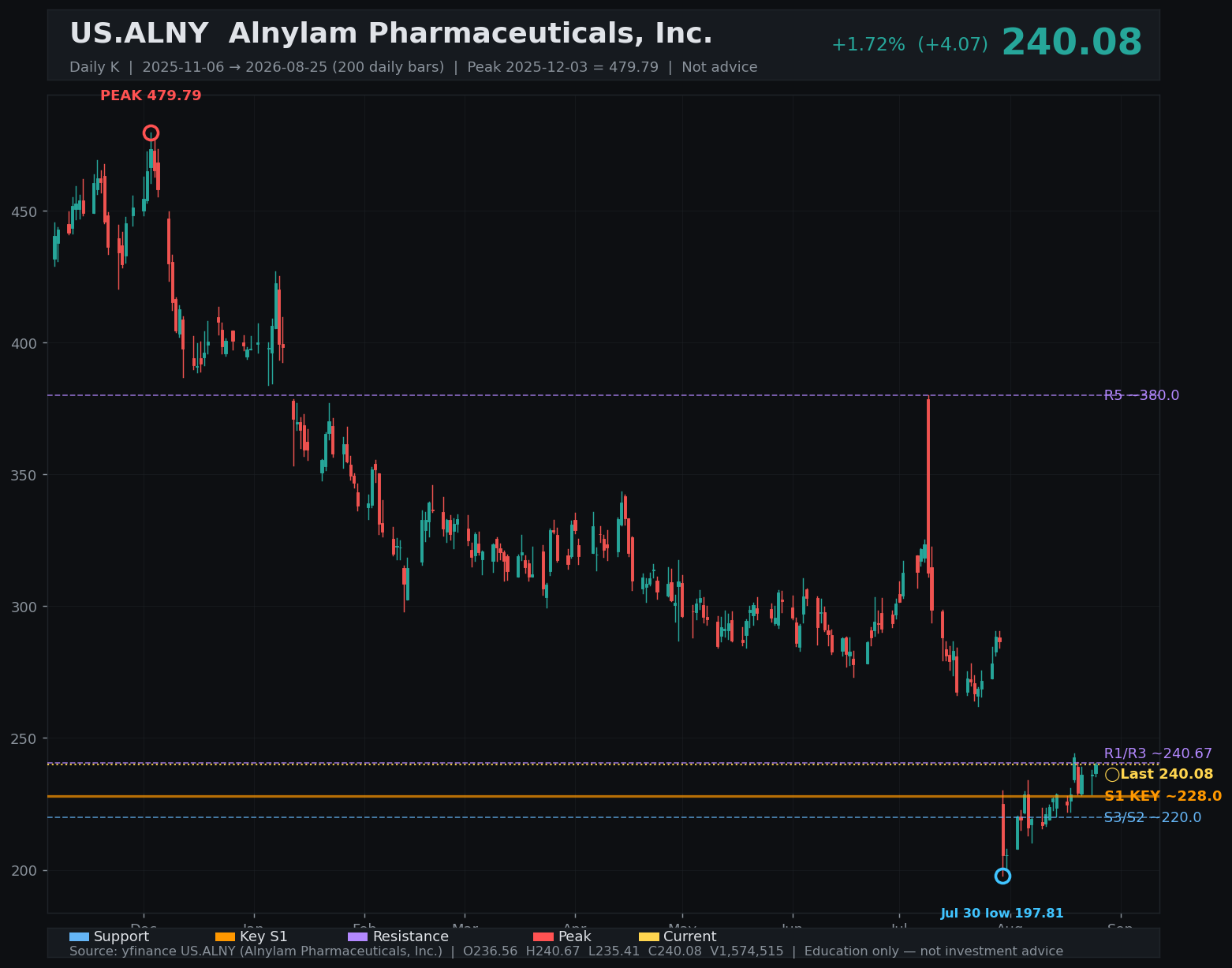This screenshot has width=1232, height=968.
Task: Click the tall July spike candle near 380
Action: pyautogui.click(x=928, y=484)
